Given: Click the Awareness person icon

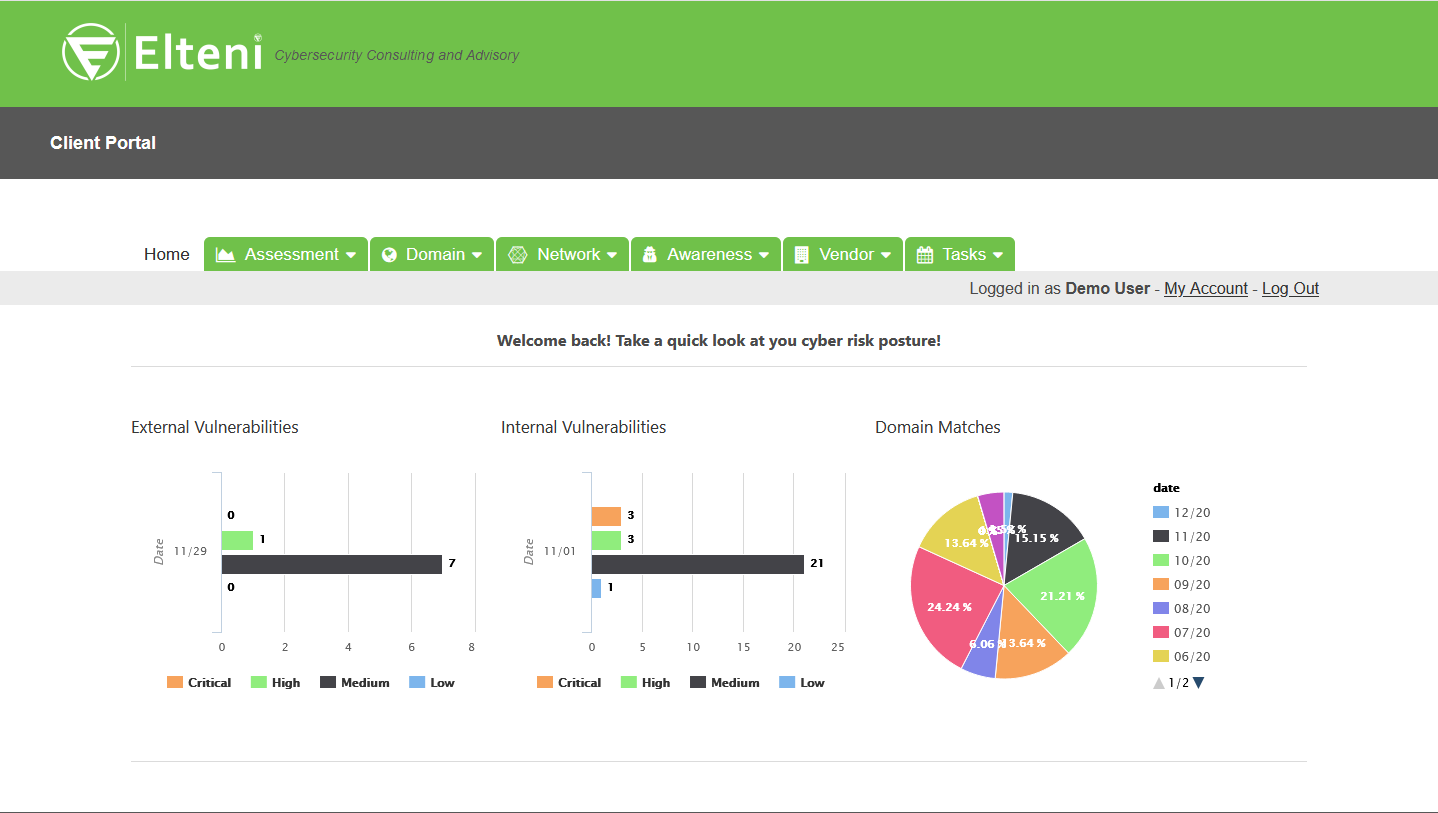Looking at the screenshot, I should [649, 255].
